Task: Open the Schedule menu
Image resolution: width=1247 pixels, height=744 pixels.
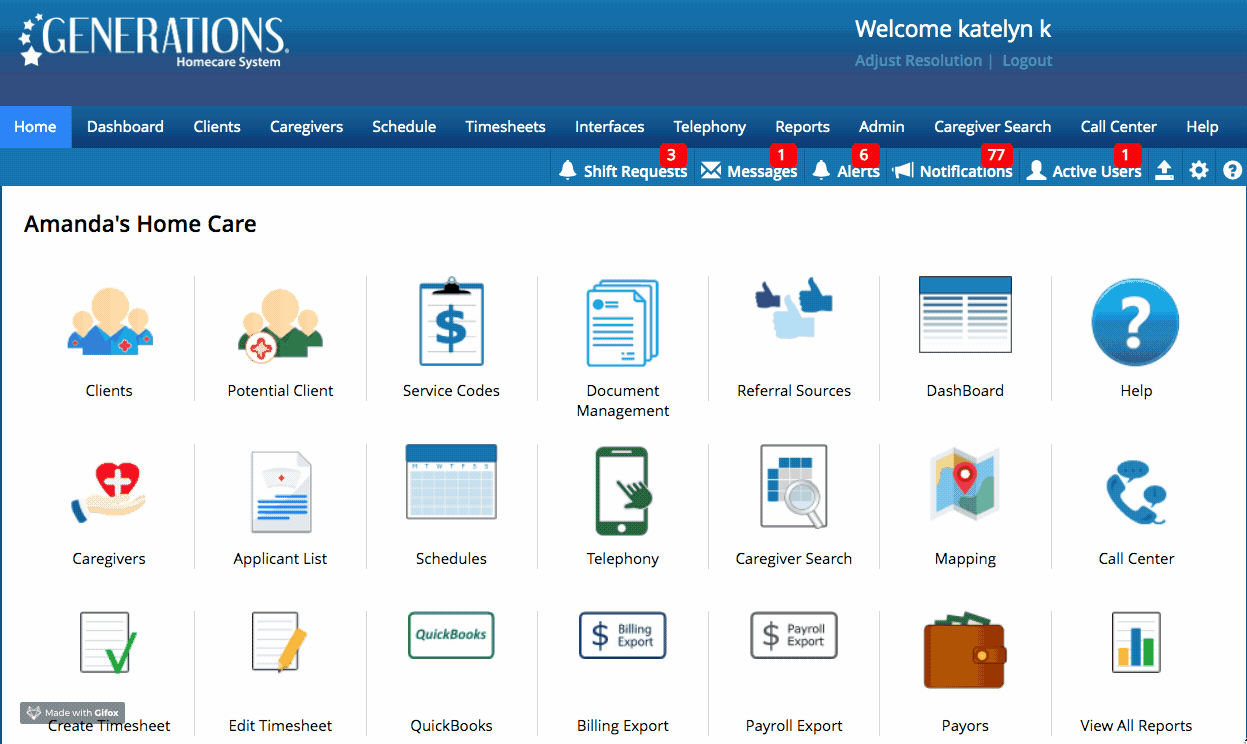Action: (x=404, y=127)
